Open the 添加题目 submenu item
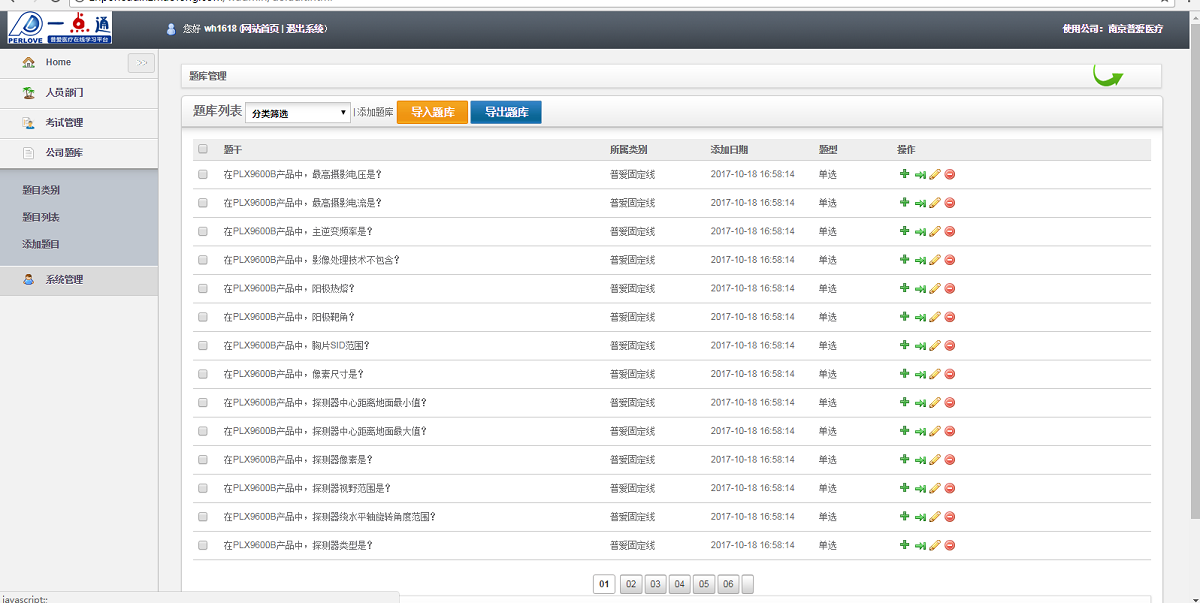The image size is (1200, 603). click(x=41, y=244)
